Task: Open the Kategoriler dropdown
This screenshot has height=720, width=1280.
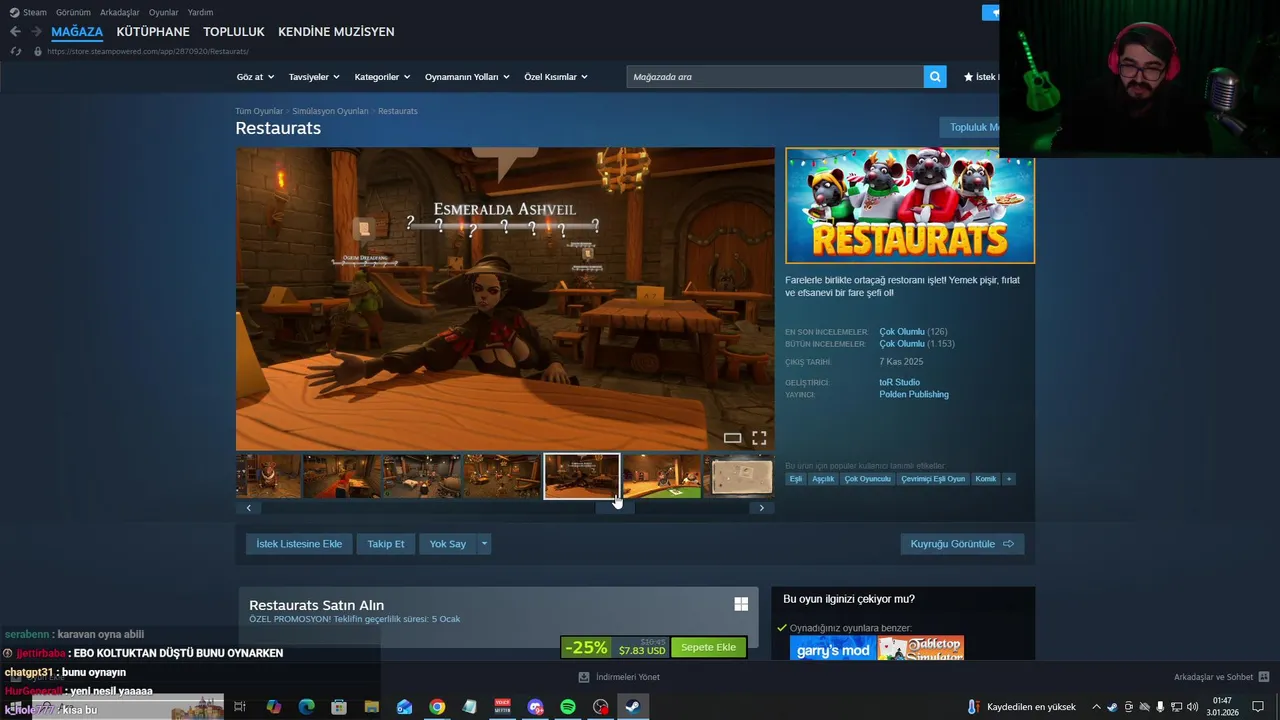Action: (x=382, y=77)
